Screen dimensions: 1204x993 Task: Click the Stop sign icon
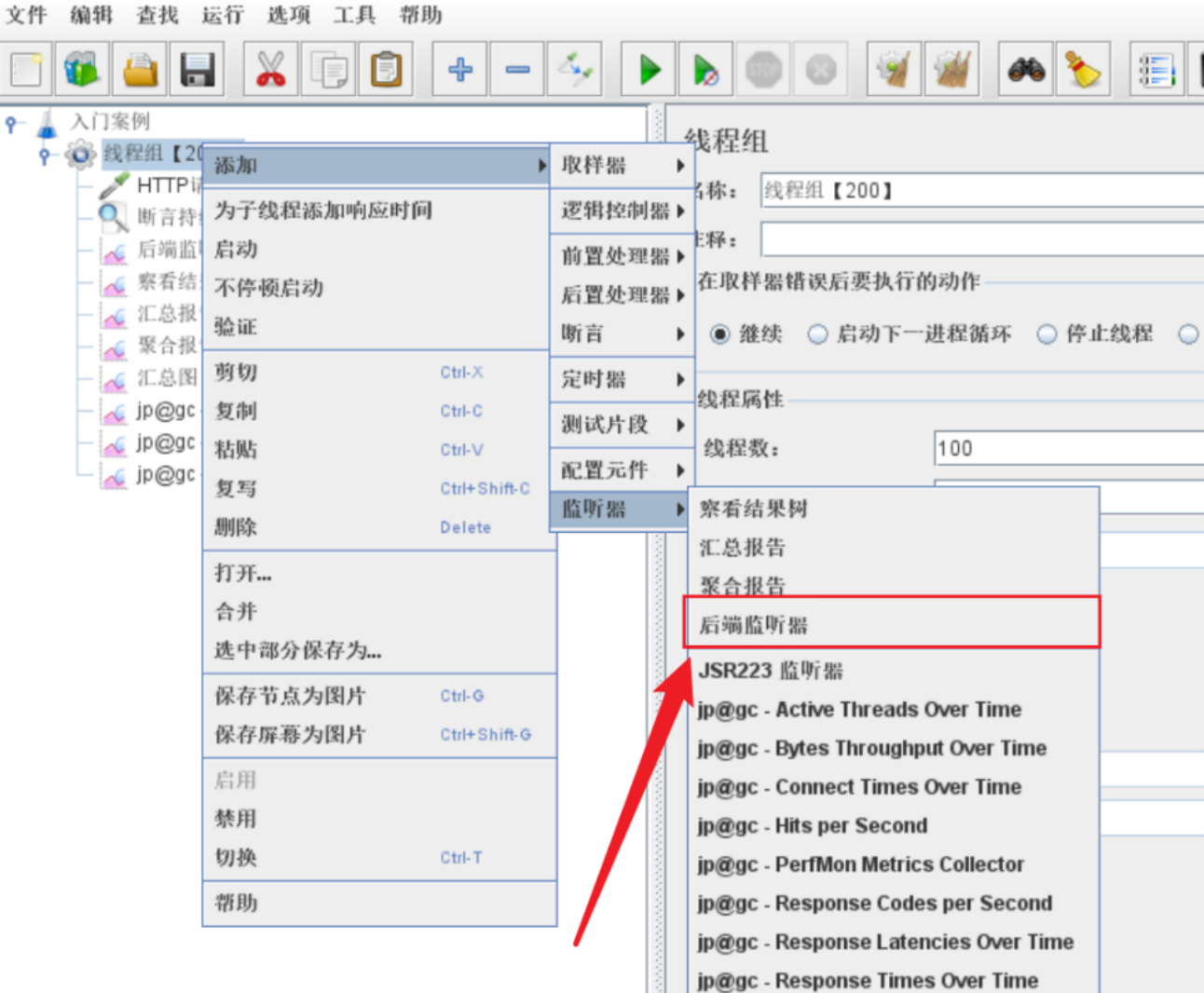click(763, 69)
